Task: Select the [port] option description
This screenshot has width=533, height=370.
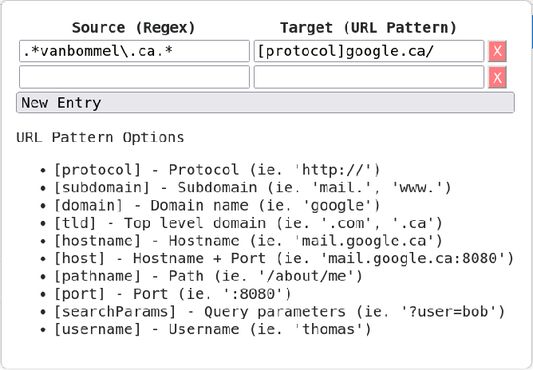Action: 173,294
